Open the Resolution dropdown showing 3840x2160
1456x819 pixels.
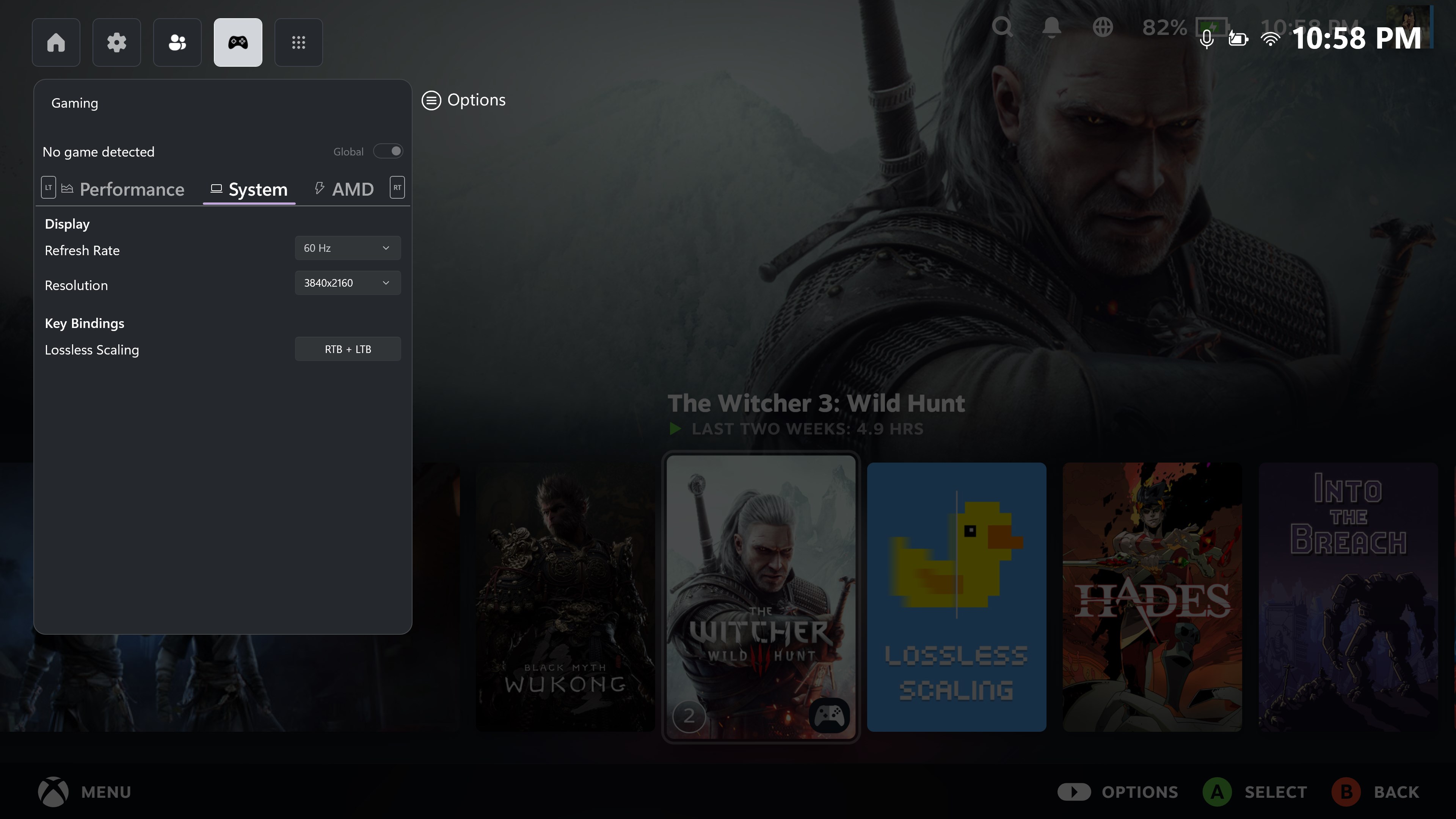(347, 282)
